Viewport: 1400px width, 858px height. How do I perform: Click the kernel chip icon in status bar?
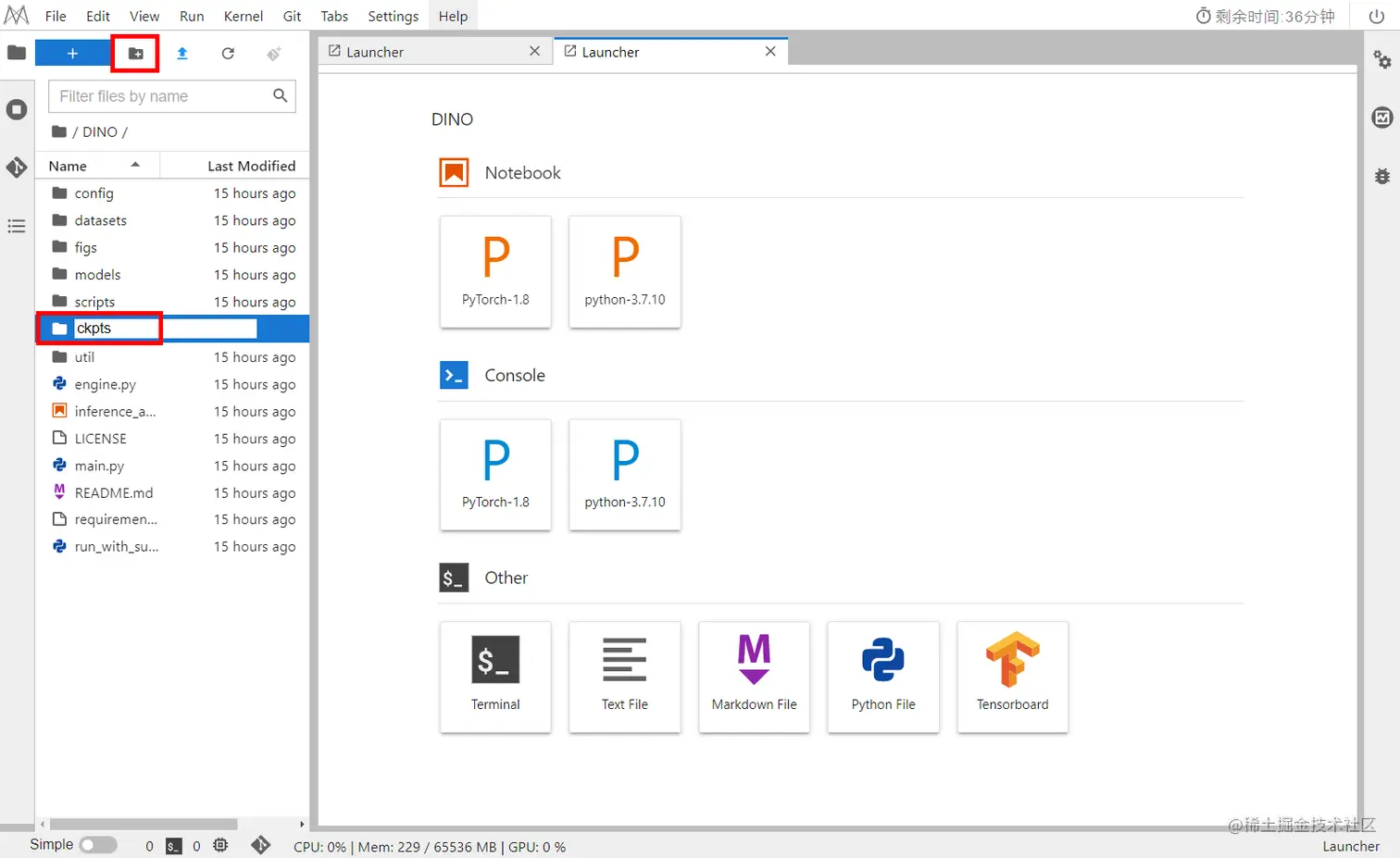click(220, 845)
